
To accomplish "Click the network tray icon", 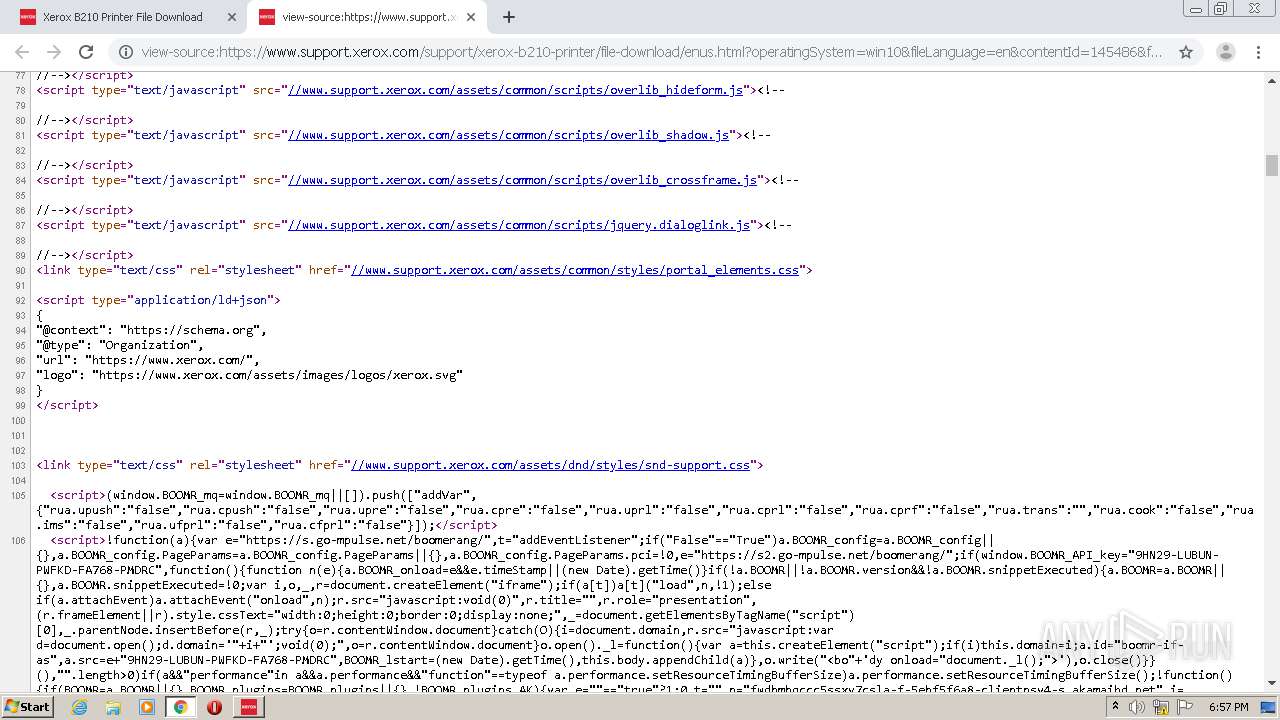I will point(1160,707).
